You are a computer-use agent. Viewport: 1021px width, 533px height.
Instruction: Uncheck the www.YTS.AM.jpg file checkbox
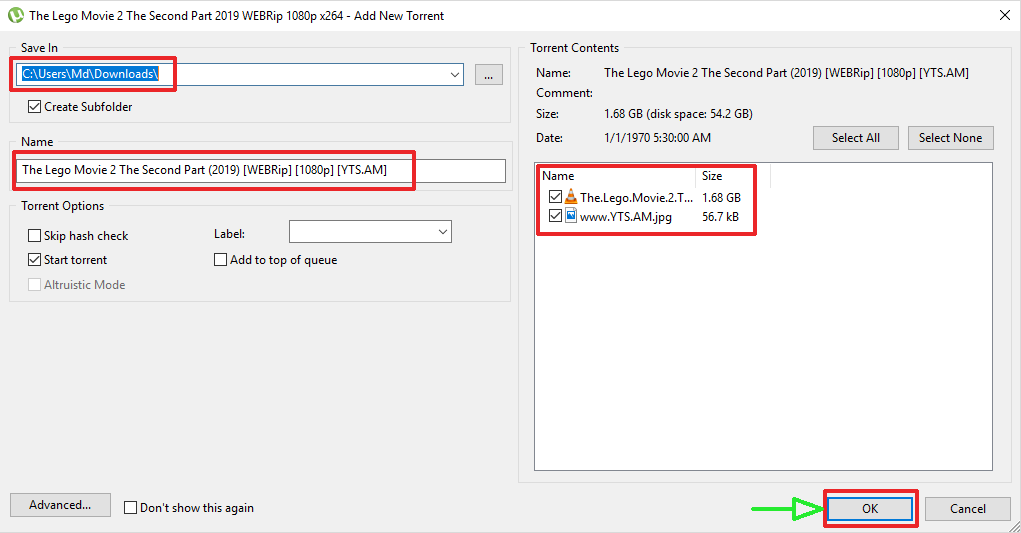point(555,216)
